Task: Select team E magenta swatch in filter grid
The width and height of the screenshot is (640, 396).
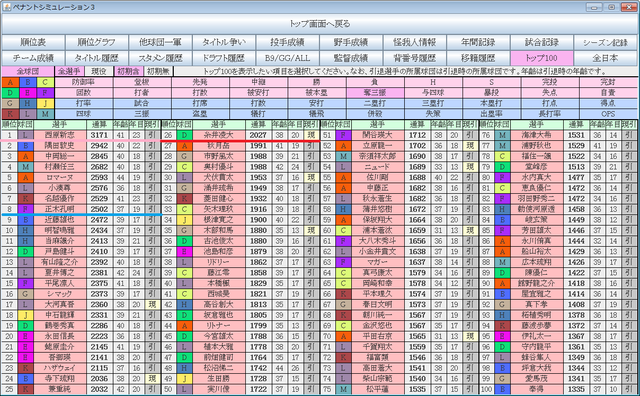Action: tap(28, 93)
